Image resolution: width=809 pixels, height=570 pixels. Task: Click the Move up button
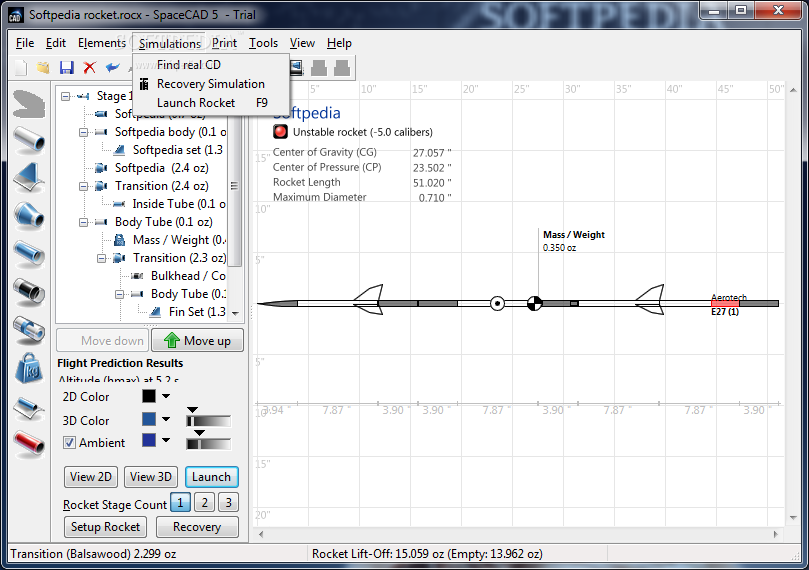pyautogui.click(x=198, y=340)
